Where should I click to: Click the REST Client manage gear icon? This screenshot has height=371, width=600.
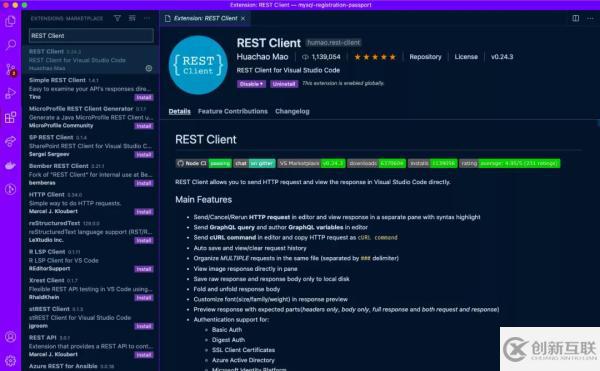tap(149, 68)
